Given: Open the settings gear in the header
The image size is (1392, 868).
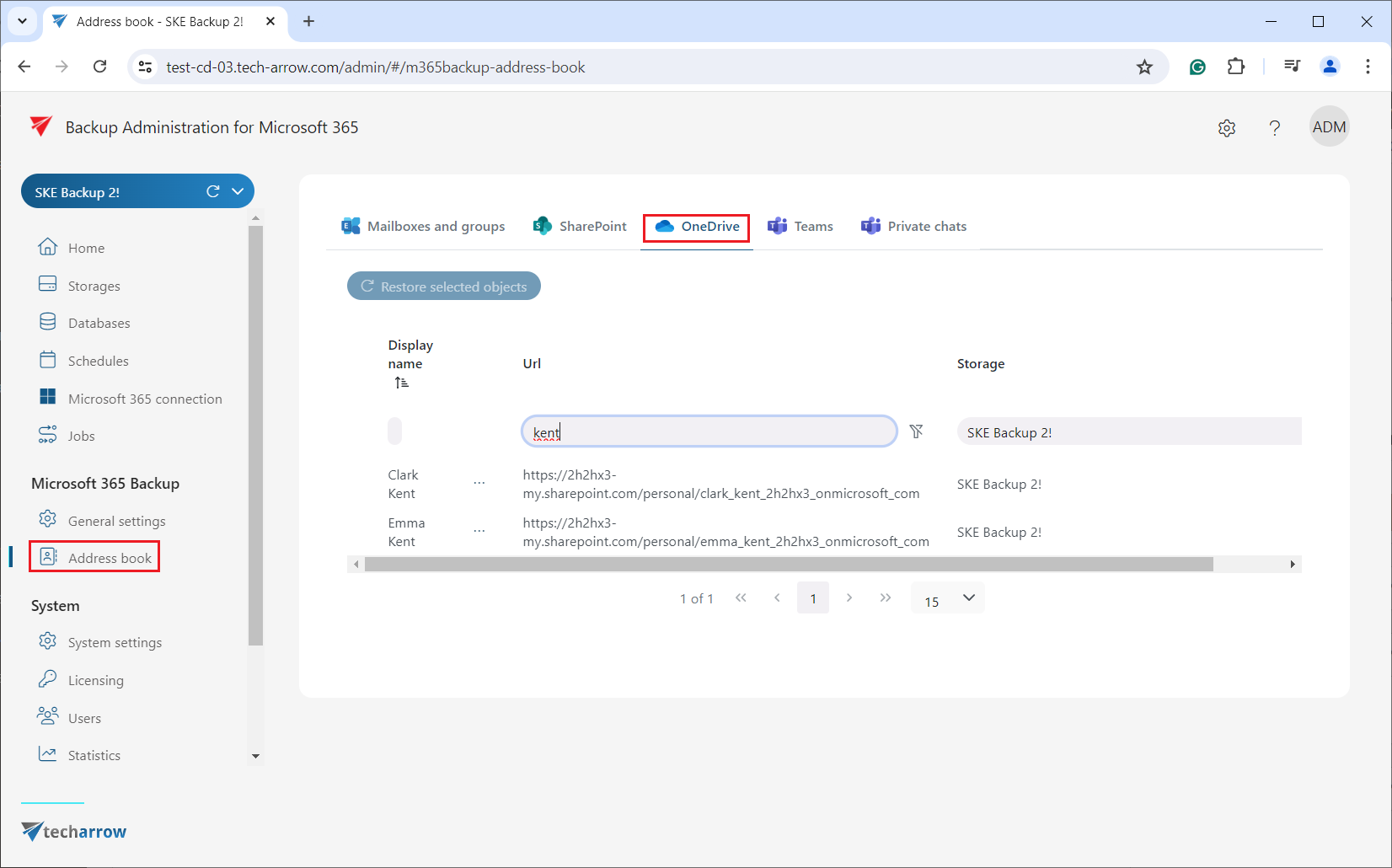Looking at the screenshot, I should click(1226, 128).
